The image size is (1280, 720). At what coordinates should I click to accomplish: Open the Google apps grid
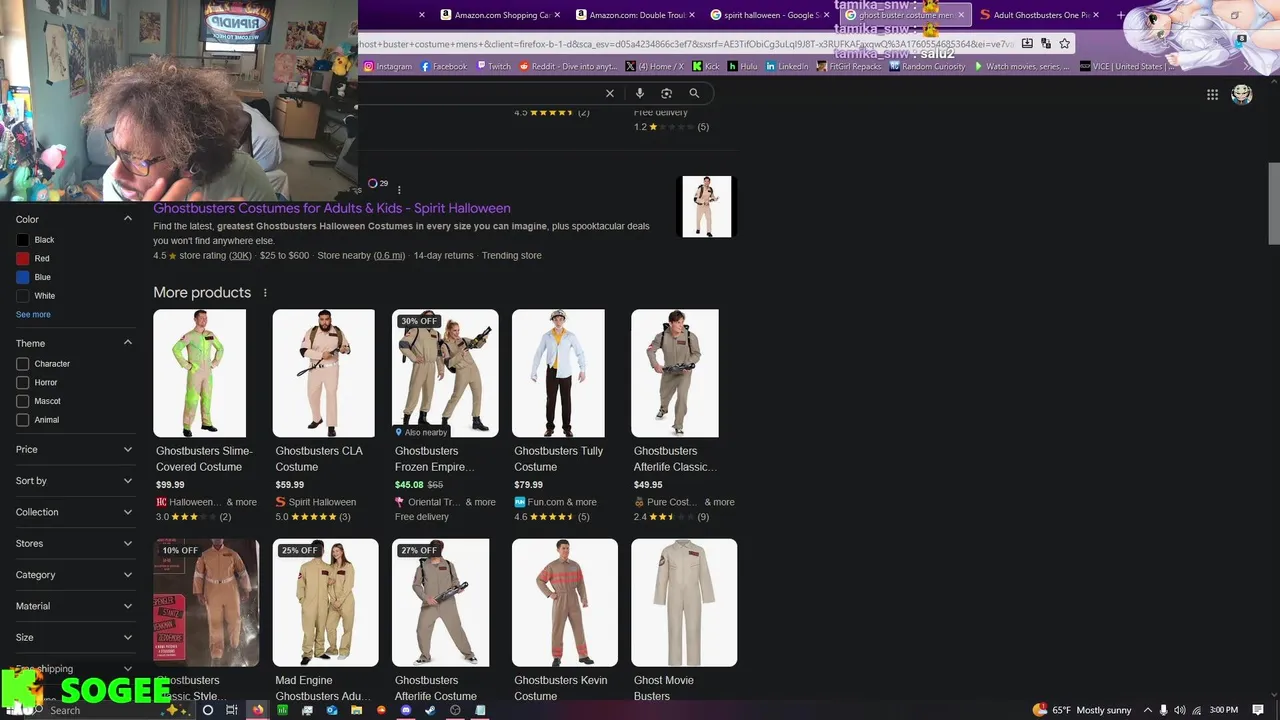point(1212,95)
